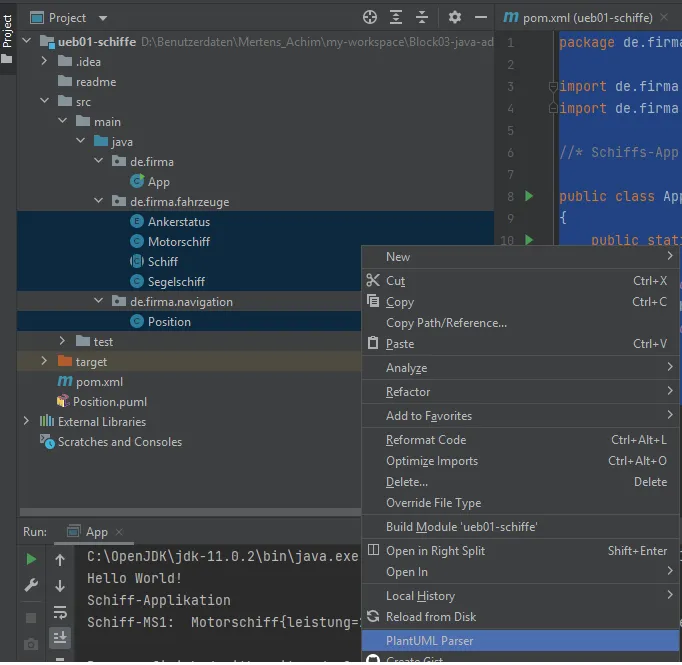
Task: Open the Add to Favorites submenu
Action: pos(520,416)
